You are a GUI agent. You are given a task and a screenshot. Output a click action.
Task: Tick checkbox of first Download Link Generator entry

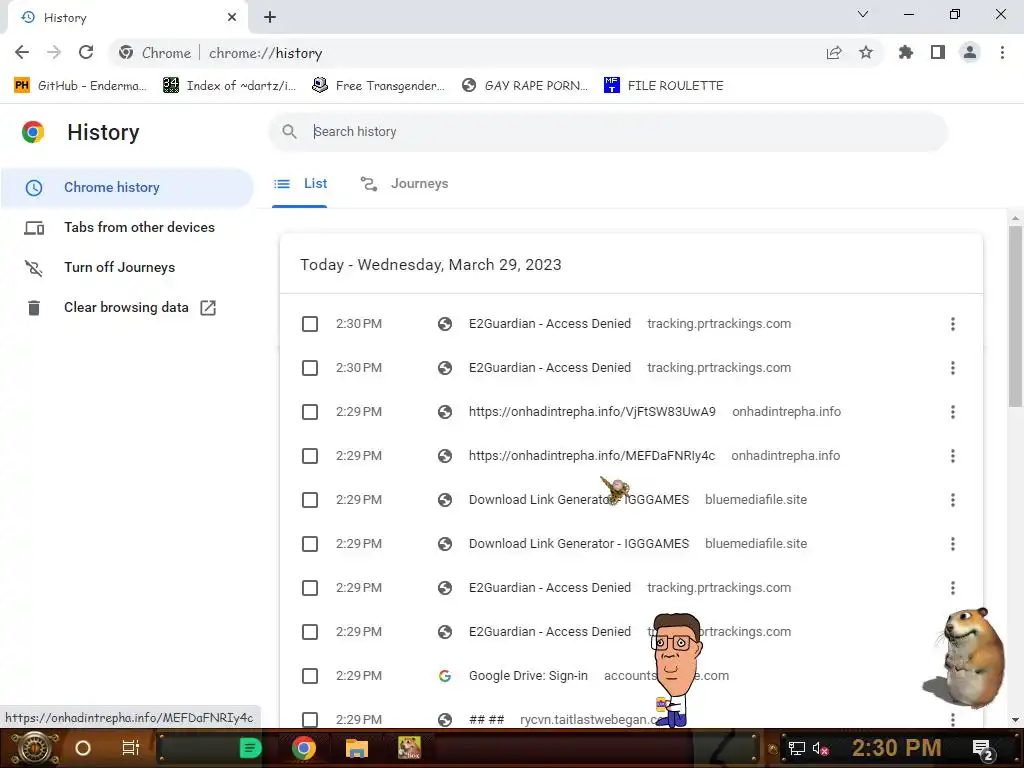[310, 500]
